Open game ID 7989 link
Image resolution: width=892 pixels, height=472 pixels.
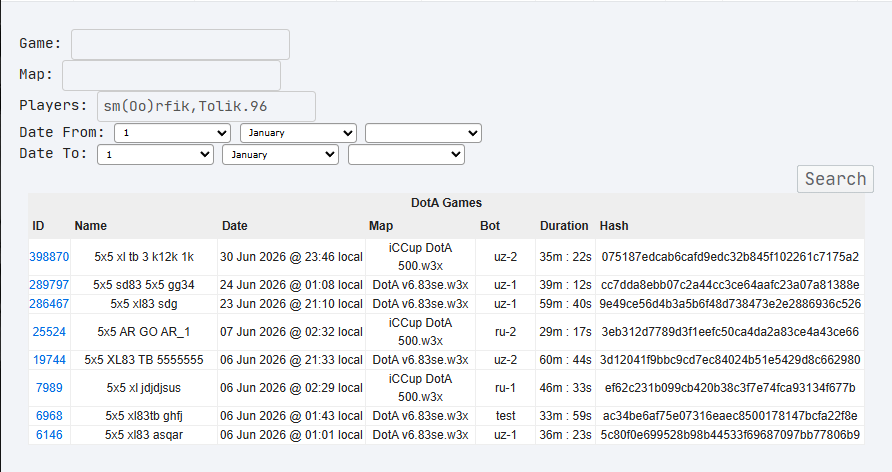pyautogui.click(x=49, y=388)
